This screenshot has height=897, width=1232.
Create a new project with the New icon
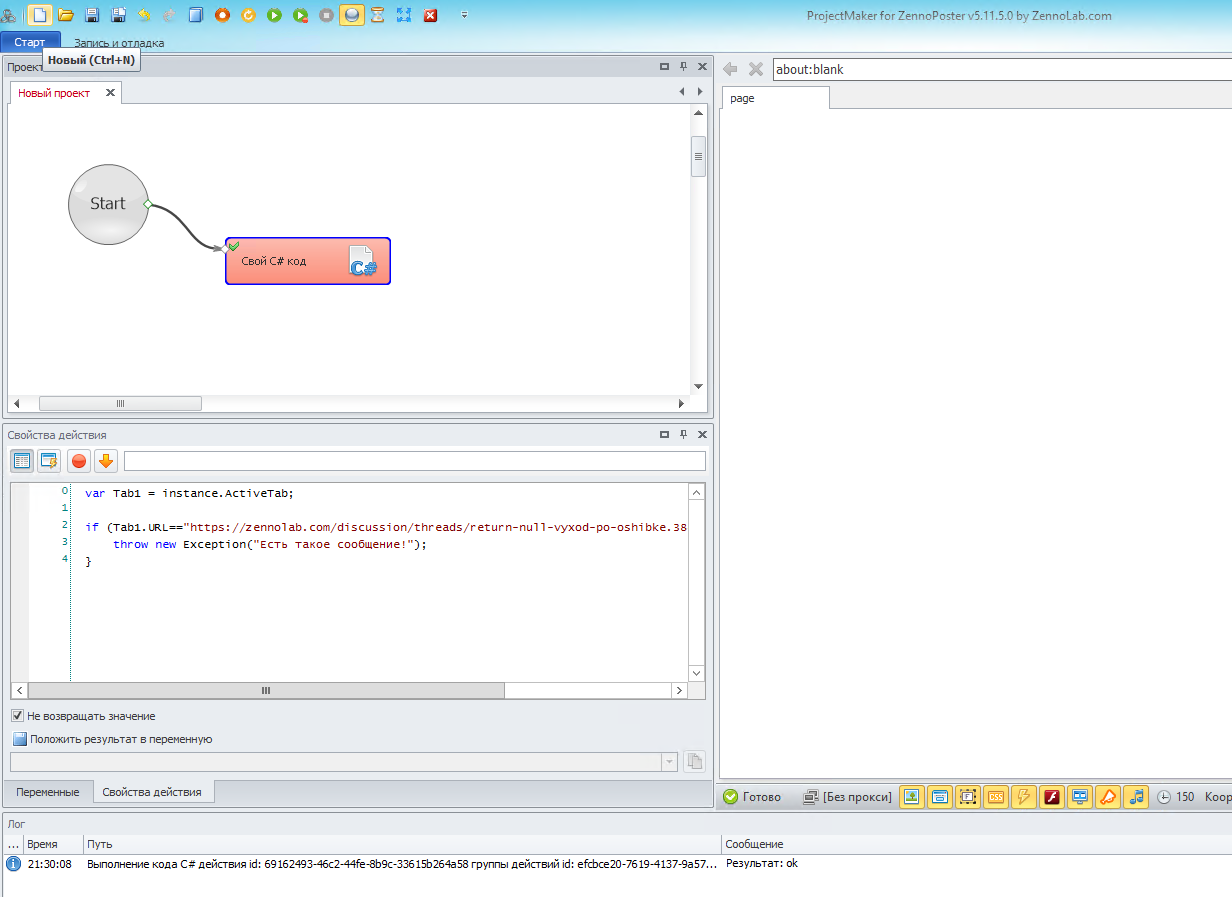pos(40,15)
